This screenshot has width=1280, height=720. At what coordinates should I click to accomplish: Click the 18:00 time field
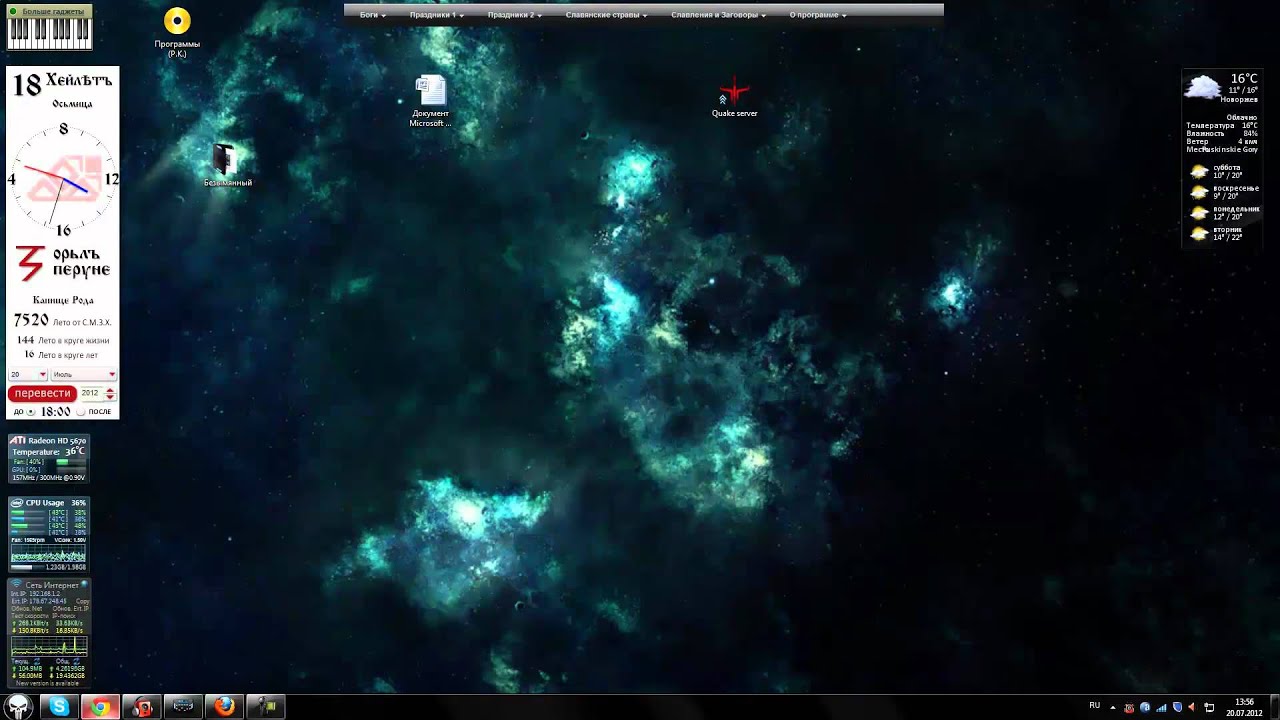click(x=56, y=412)
